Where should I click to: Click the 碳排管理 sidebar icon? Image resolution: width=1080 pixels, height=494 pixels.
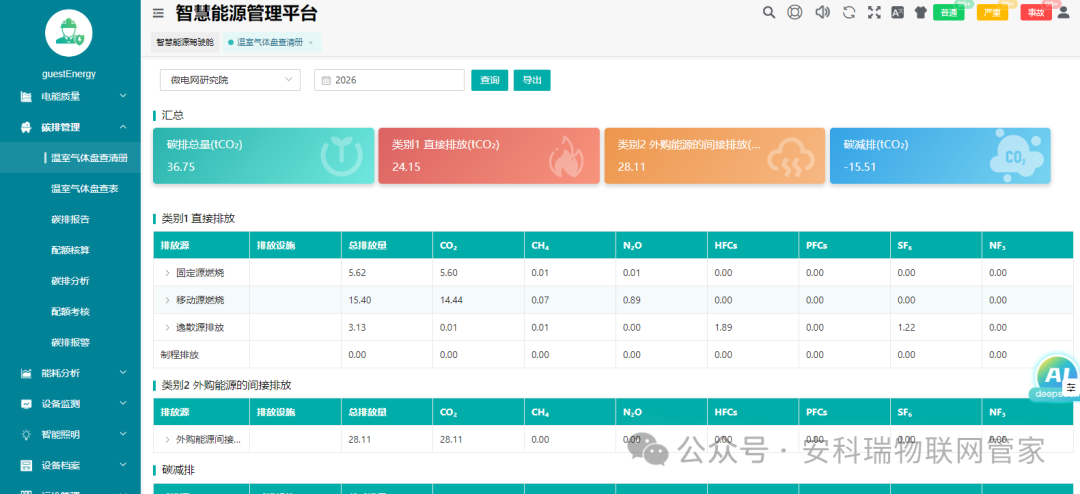[26, 127]
